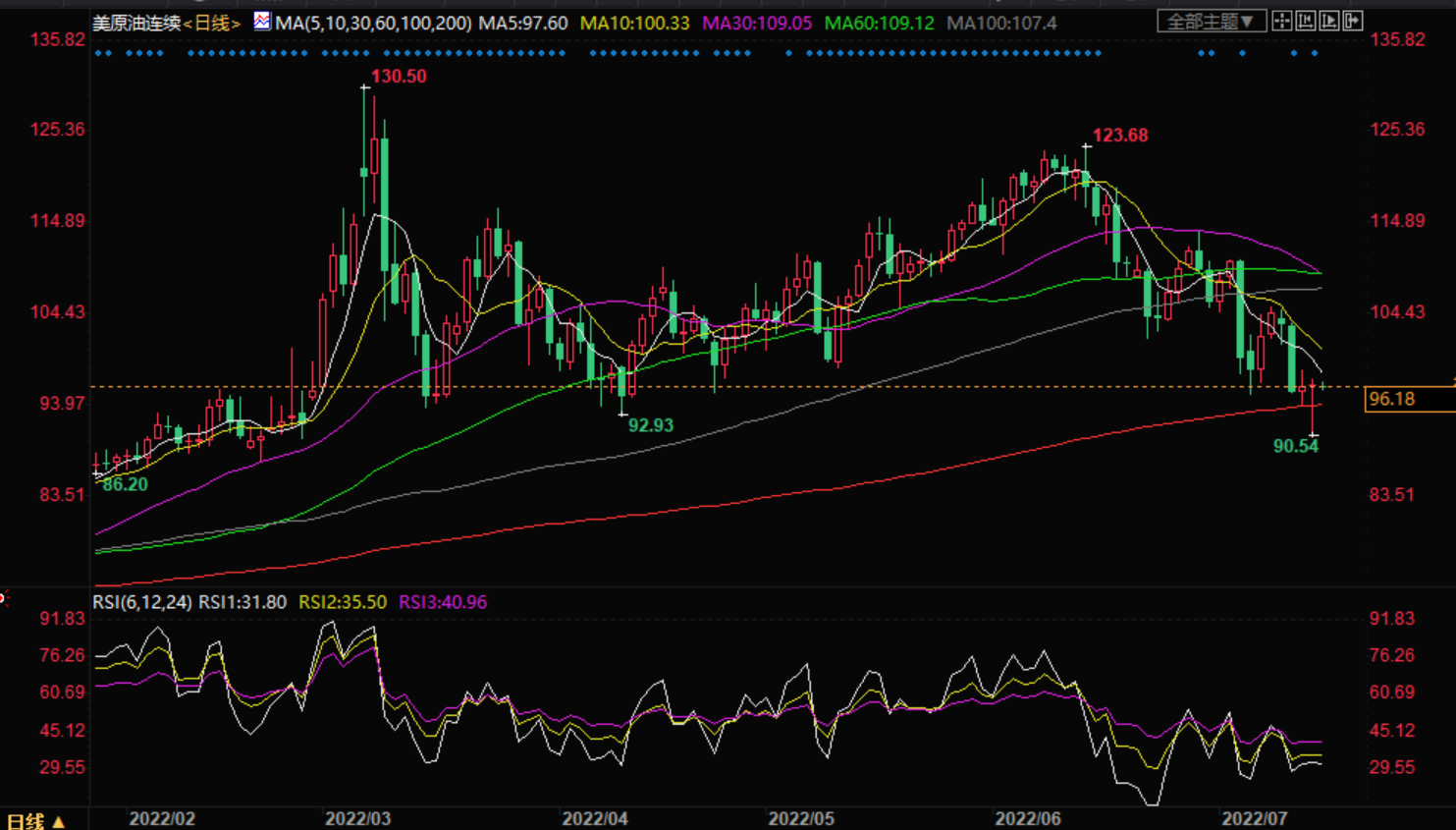Click the <日线> period label in title
This screenshot has height=830, width=1456.
click(211, 23)
